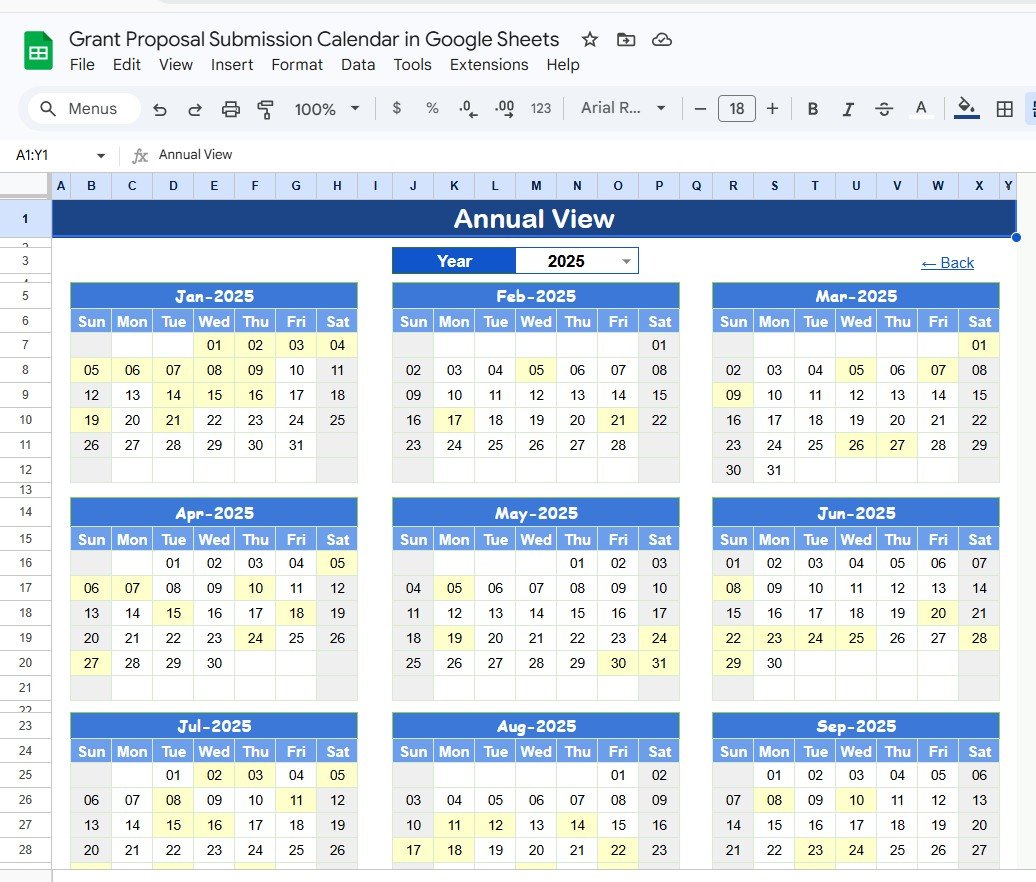Viewport: 1036px width, 882px height.
Task: Select the May-2025 month header
Action: tap(536, 513)
